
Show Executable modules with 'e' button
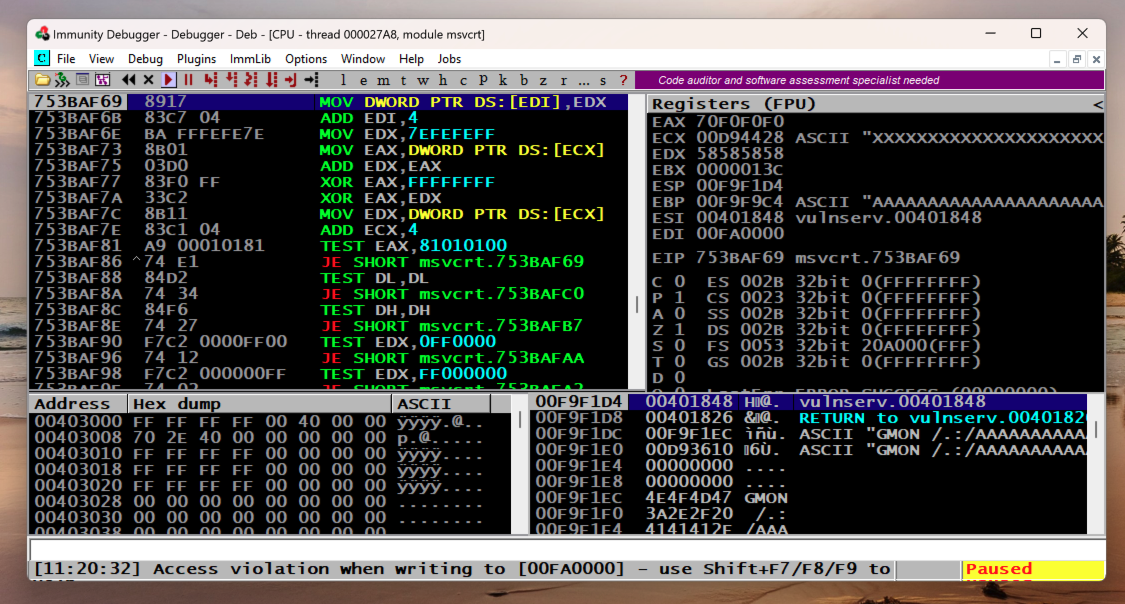point(364,80)
